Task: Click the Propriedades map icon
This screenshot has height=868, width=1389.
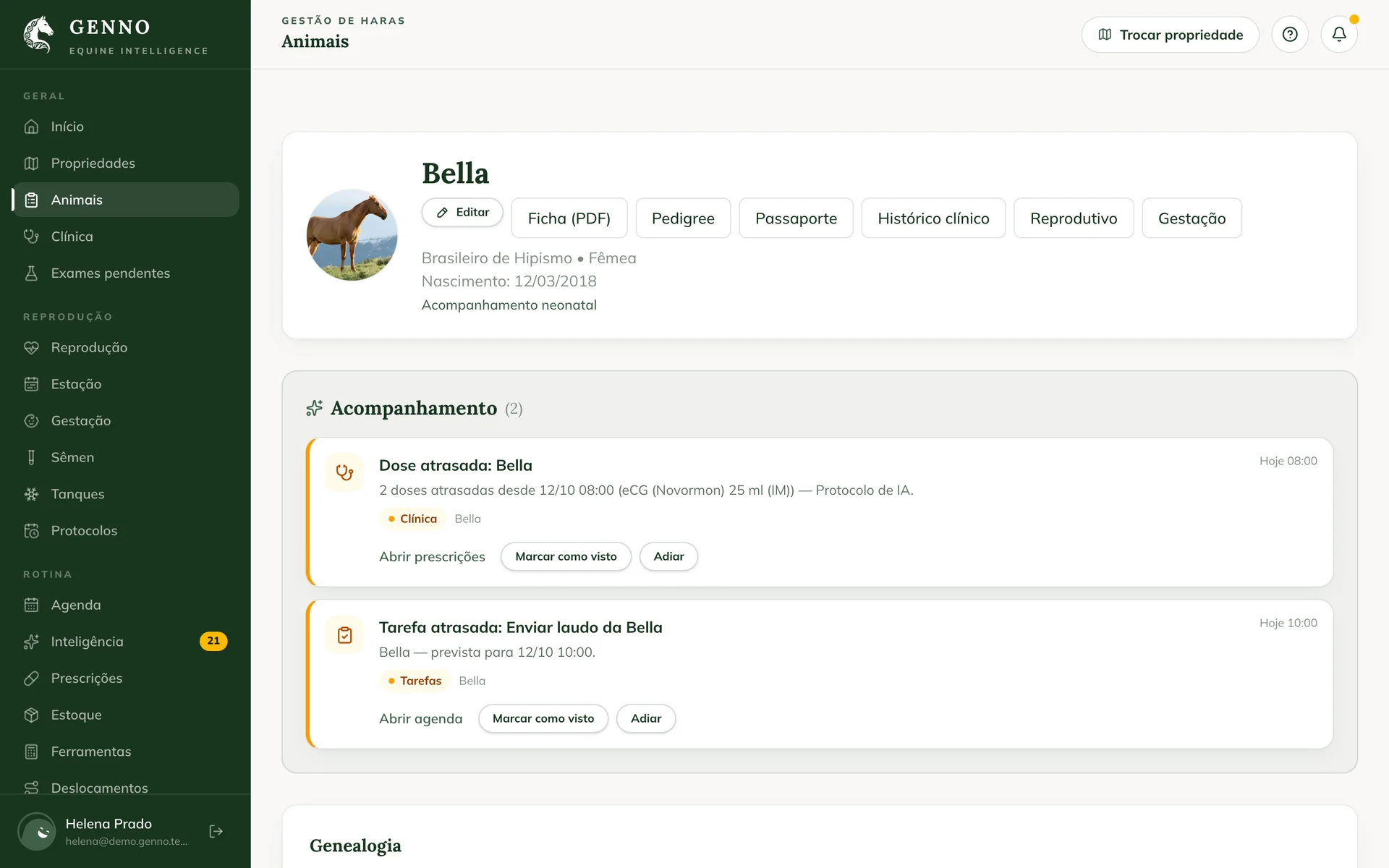Action: 31,163
